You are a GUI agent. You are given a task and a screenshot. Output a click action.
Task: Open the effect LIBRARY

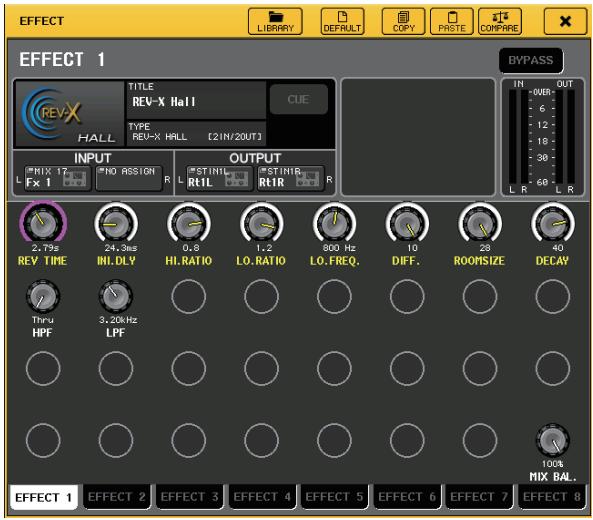coord(275,22)
